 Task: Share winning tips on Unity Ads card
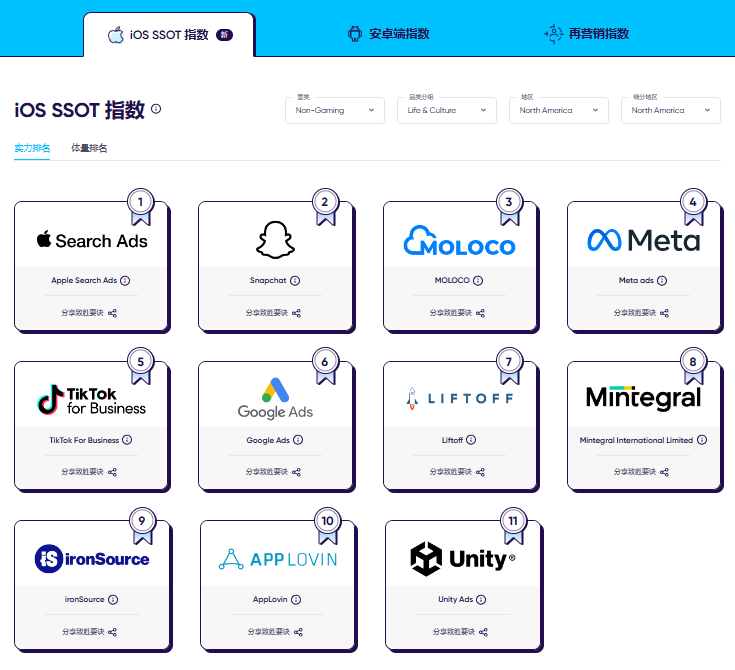[460, 632]
